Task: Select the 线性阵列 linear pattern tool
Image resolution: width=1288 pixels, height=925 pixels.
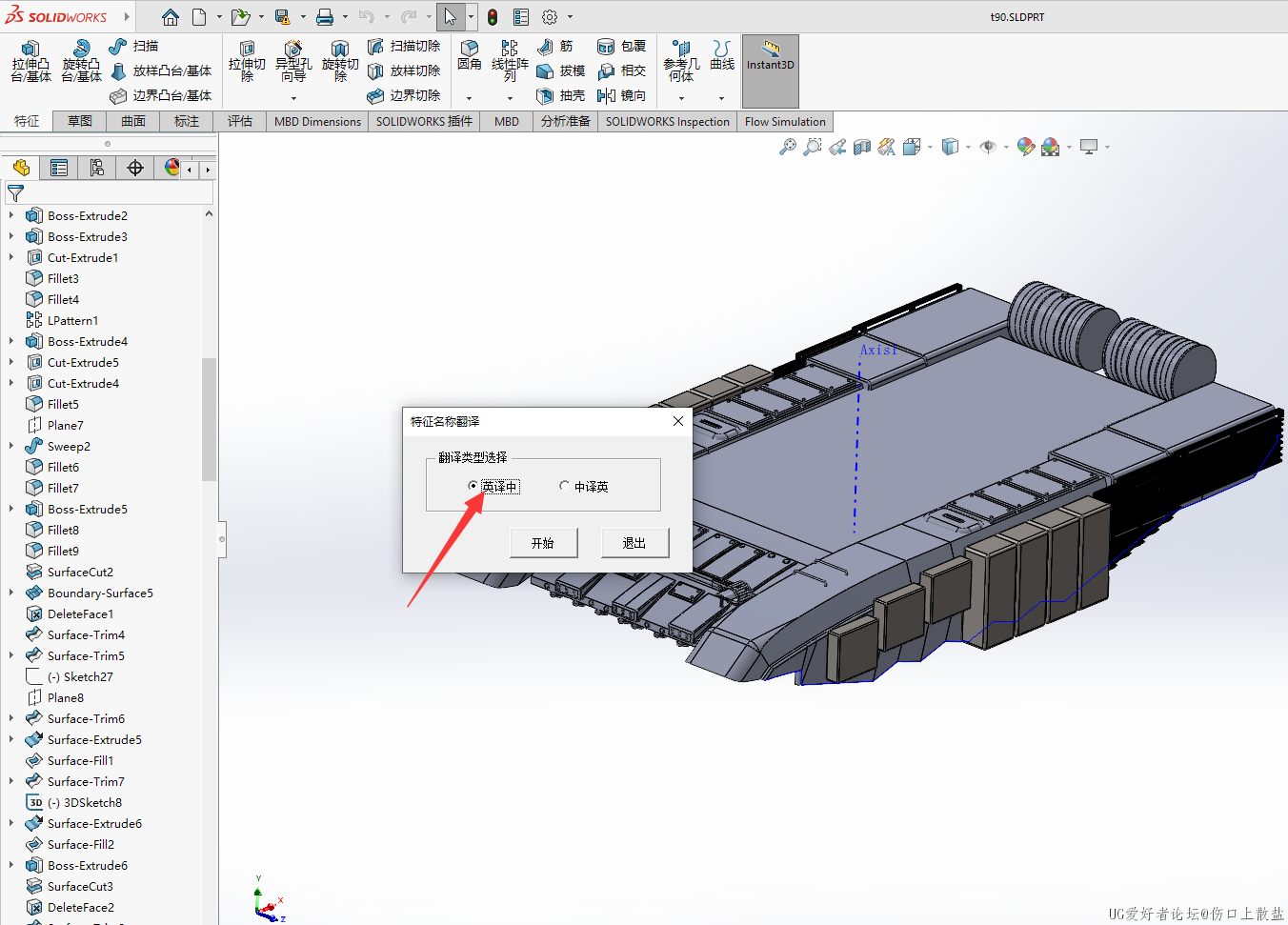Action: pyautogui.click(x=510, y=61)
